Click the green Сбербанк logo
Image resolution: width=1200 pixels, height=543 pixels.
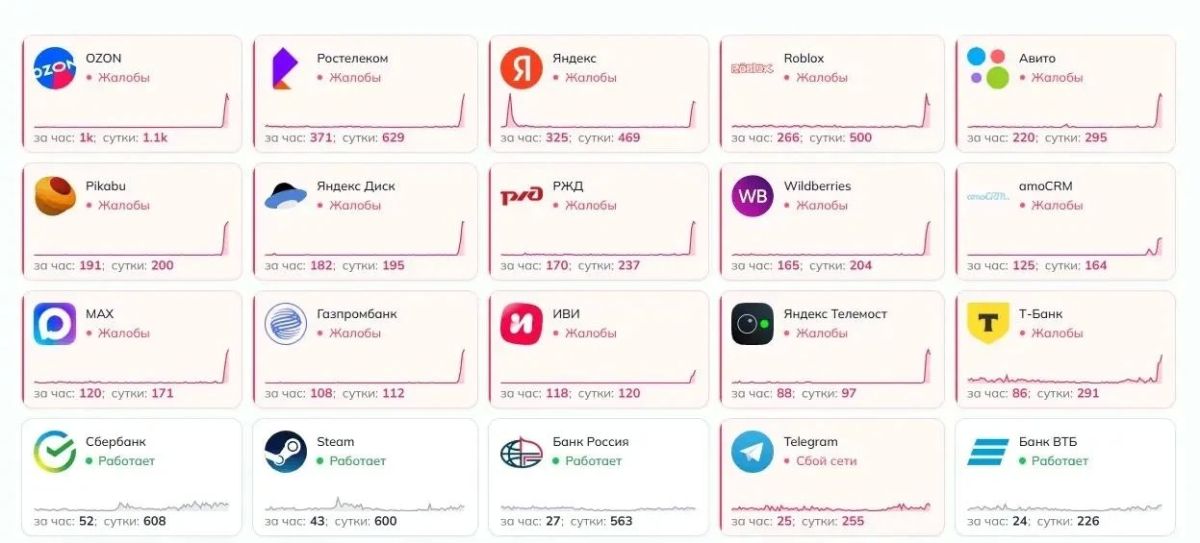pyautogui.click(x=55, y=452)
